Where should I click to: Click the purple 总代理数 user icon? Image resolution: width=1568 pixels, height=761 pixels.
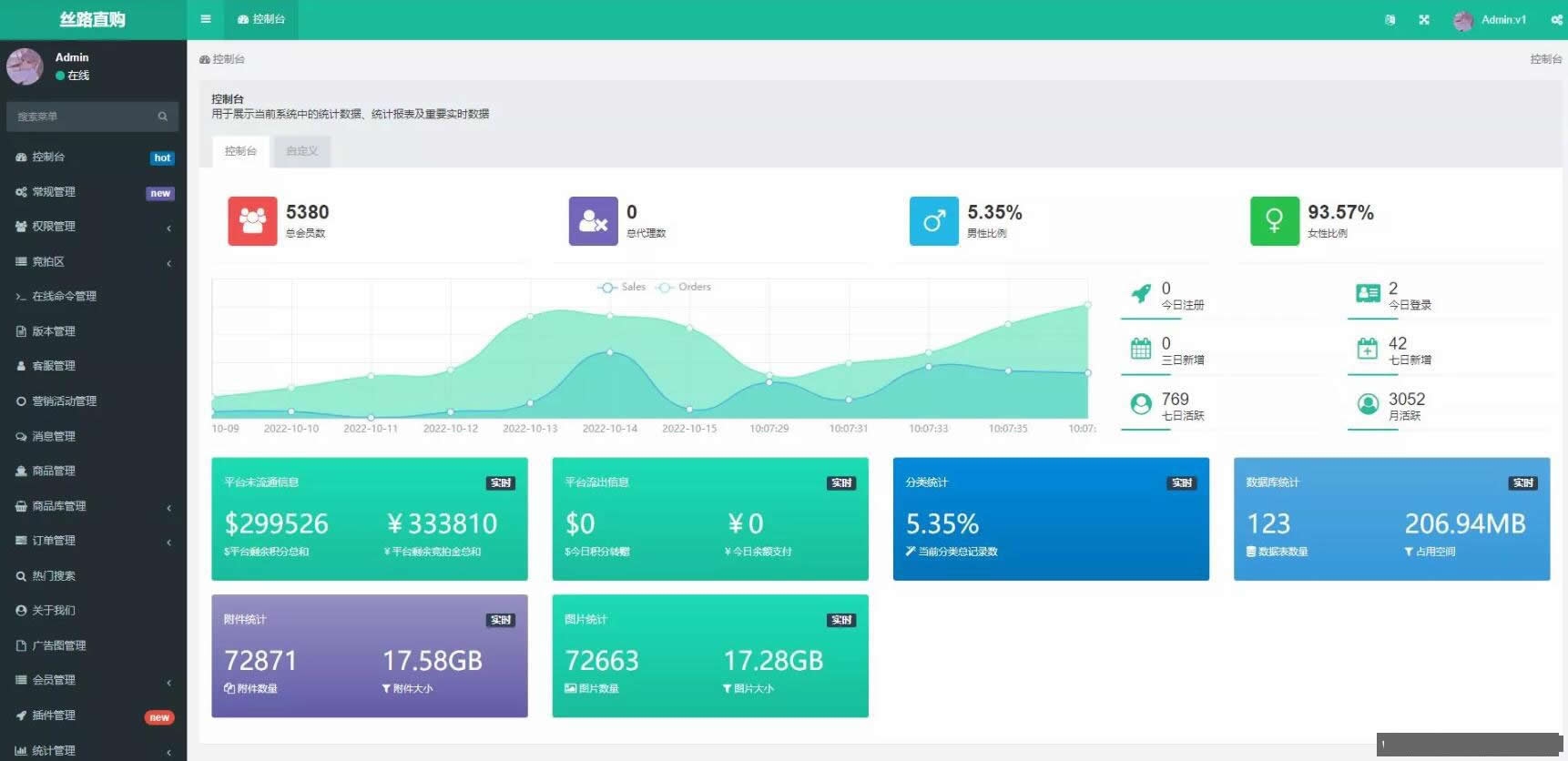click(x=593, y=221)
